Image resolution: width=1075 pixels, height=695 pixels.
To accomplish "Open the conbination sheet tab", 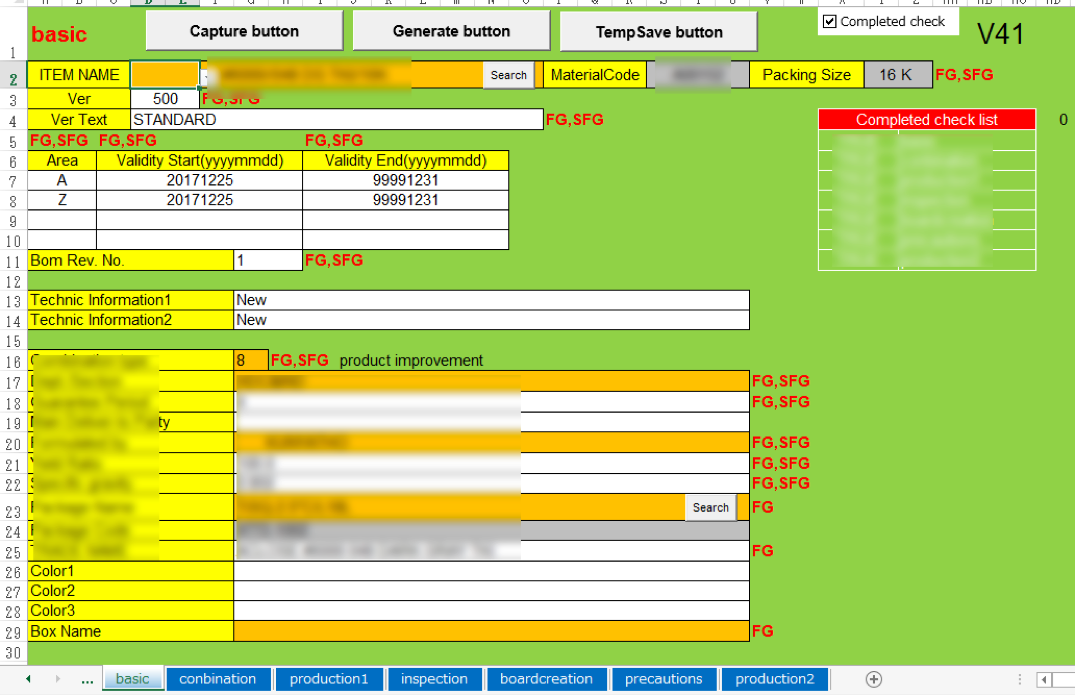I will point(217,679).
